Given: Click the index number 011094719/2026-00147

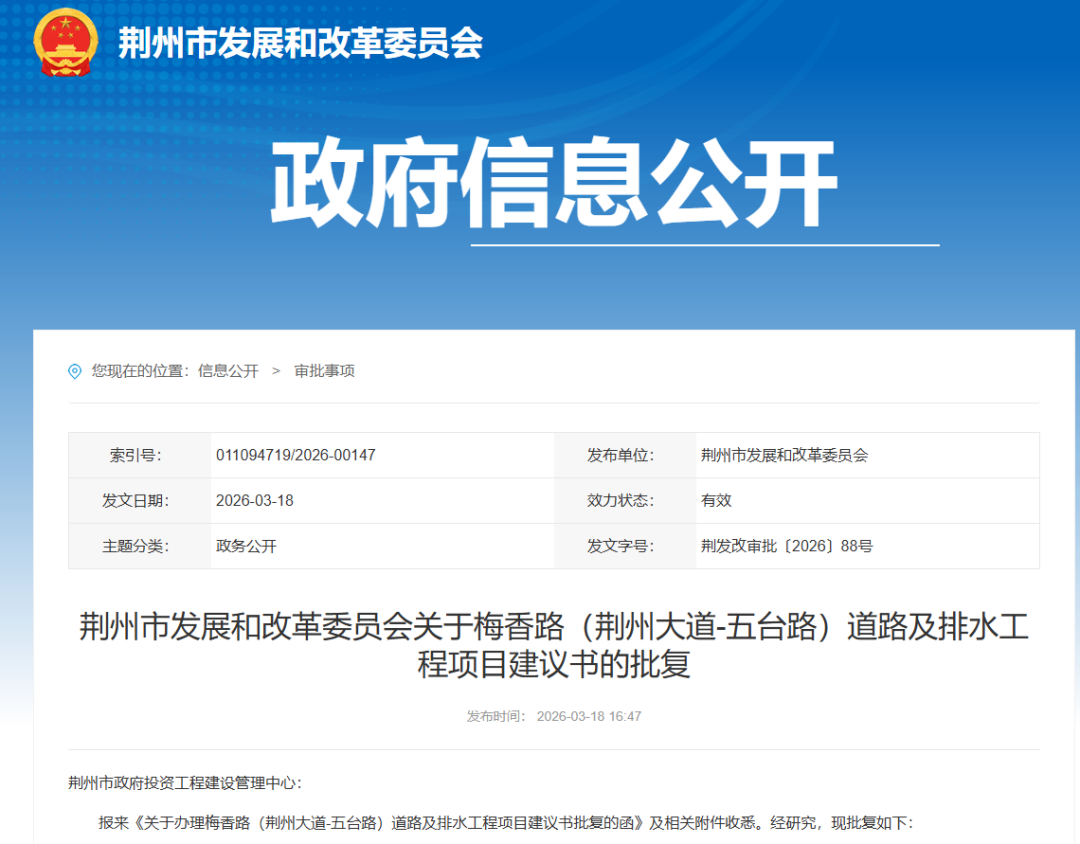Looking at the screenshot, I should click(x=294, y=454).
